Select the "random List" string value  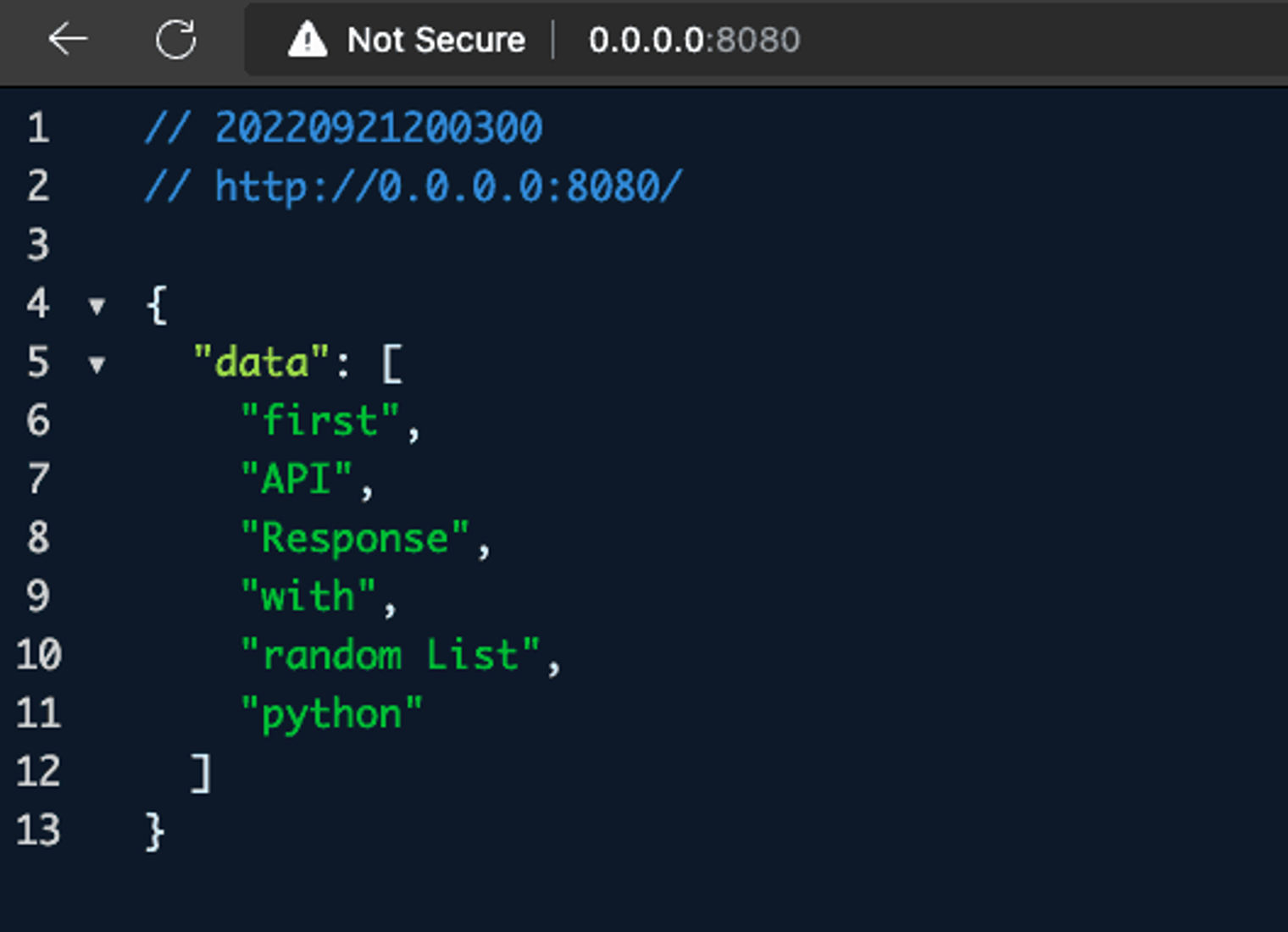tap(390, 655)
